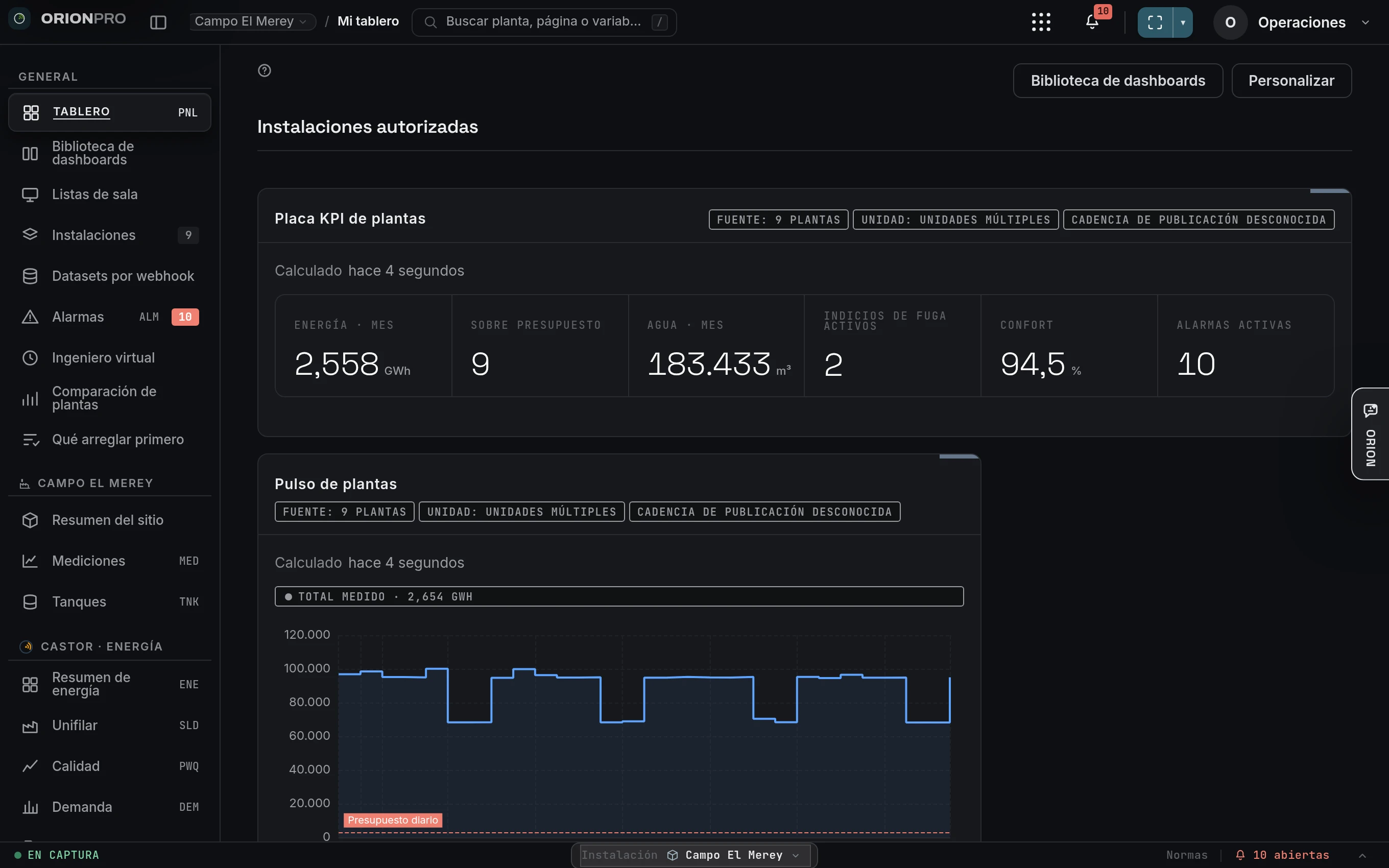Viewport: 1389px width, 868px height.
Task: Click the plant search field
Action: point(543,22)
